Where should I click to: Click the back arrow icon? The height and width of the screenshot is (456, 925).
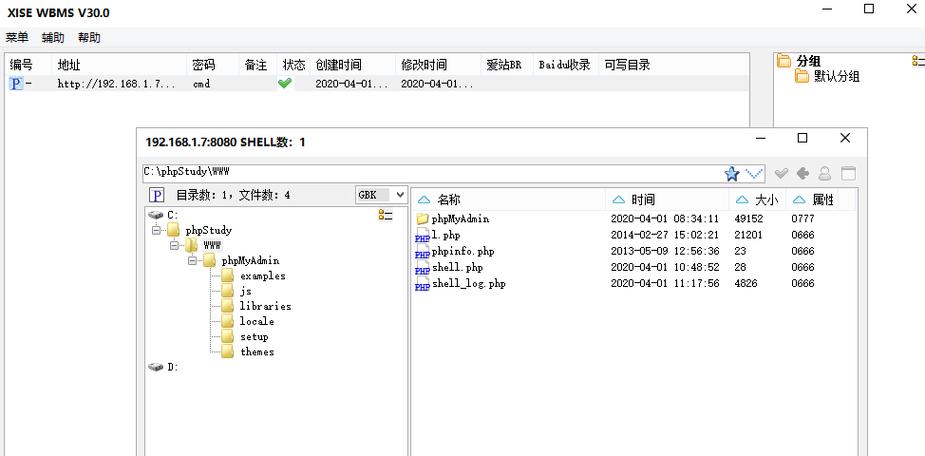pos(803,173)
